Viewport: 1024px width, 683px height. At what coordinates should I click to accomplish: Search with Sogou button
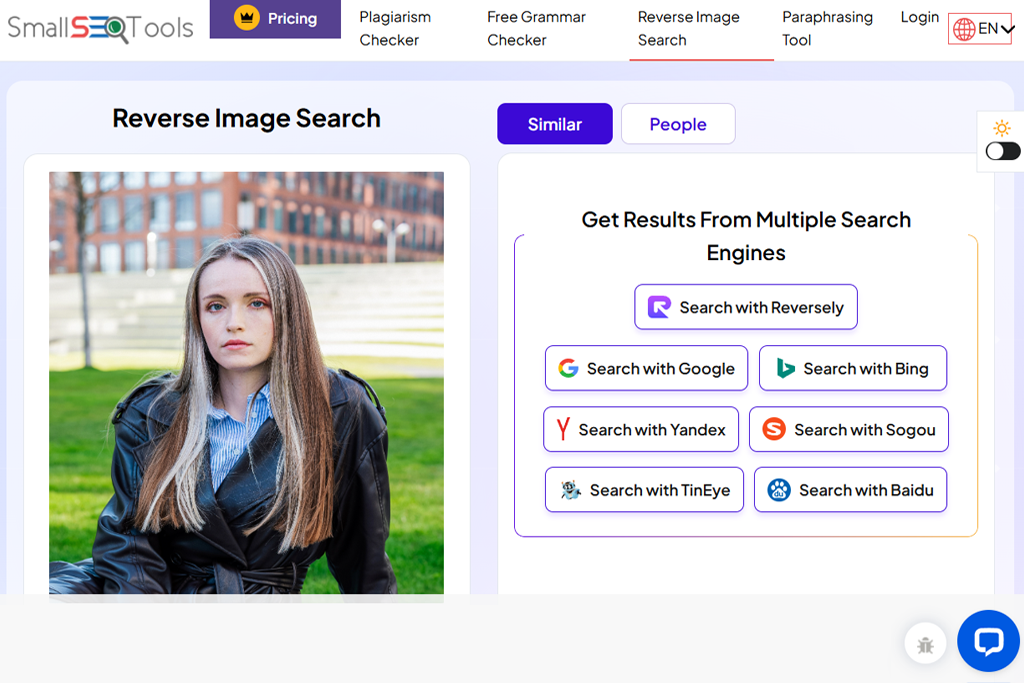(x=848, y=429)
